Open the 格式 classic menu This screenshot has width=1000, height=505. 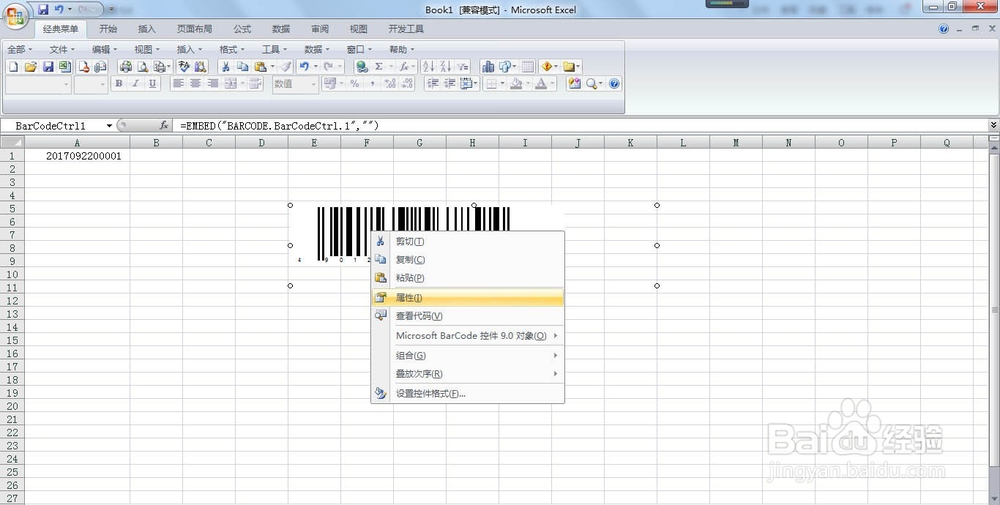232,49
